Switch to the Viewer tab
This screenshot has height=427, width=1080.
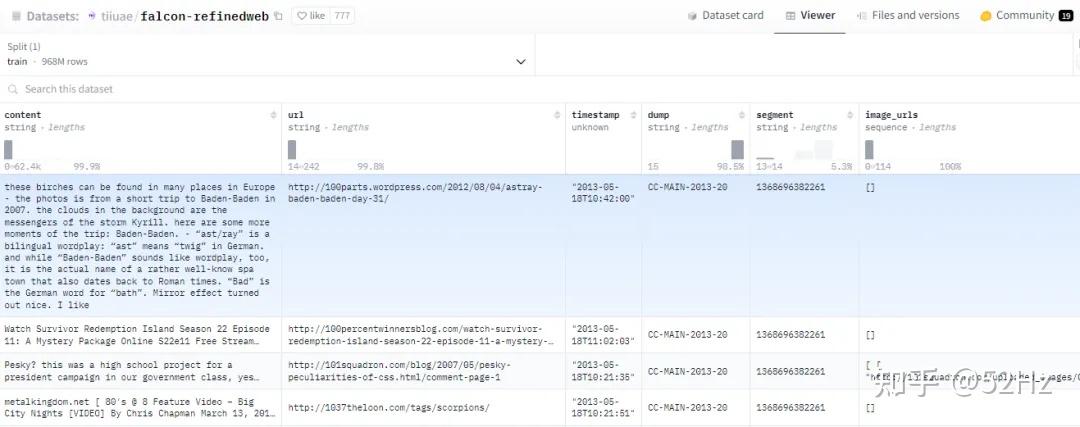pos(810,15)
